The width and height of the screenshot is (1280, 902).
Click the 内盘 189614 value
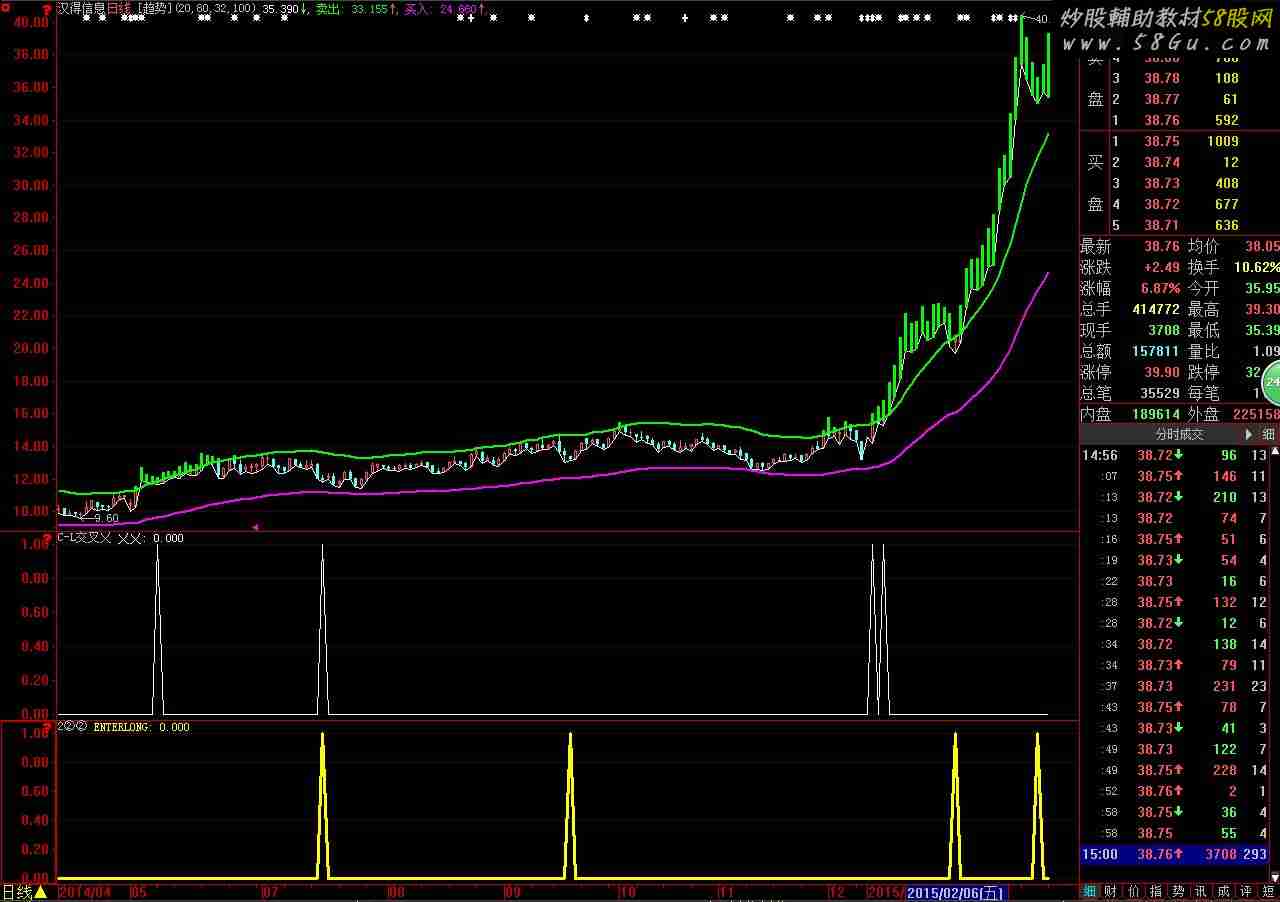coord(1156,414)
